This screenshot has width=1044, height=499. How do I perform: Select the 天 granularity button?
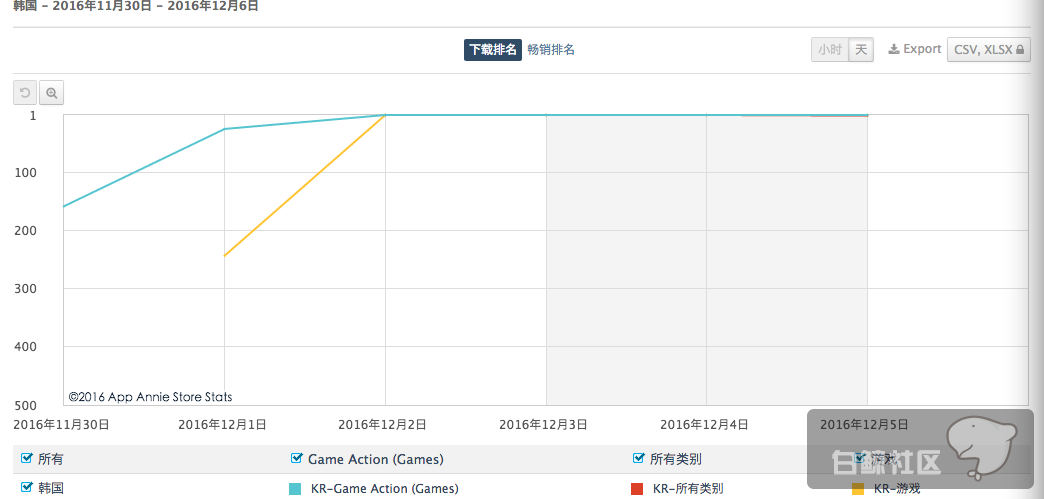[861, 49]
